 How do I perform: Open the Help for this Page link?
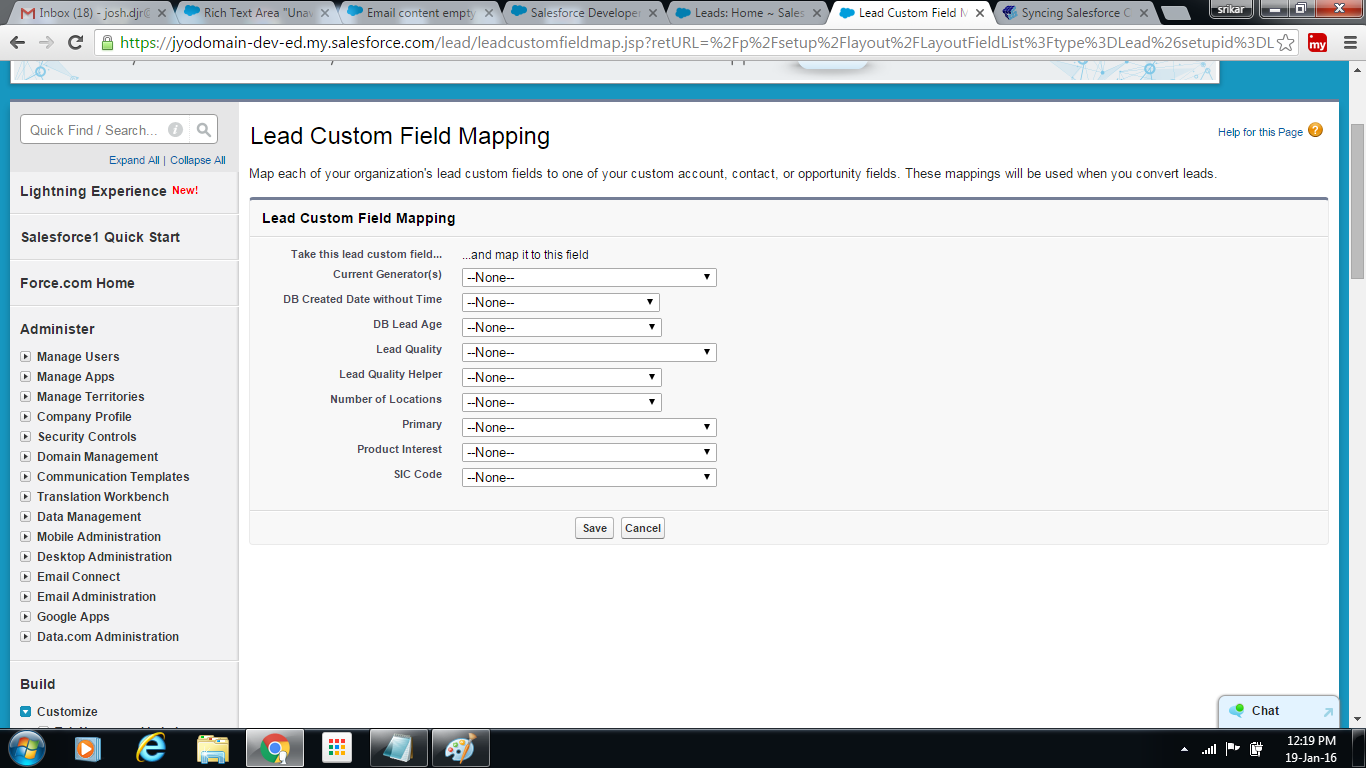[x=1260, y=132]
